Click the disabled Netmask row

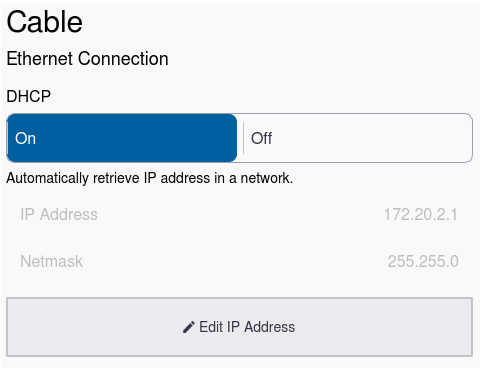click(x=239, y=261)
